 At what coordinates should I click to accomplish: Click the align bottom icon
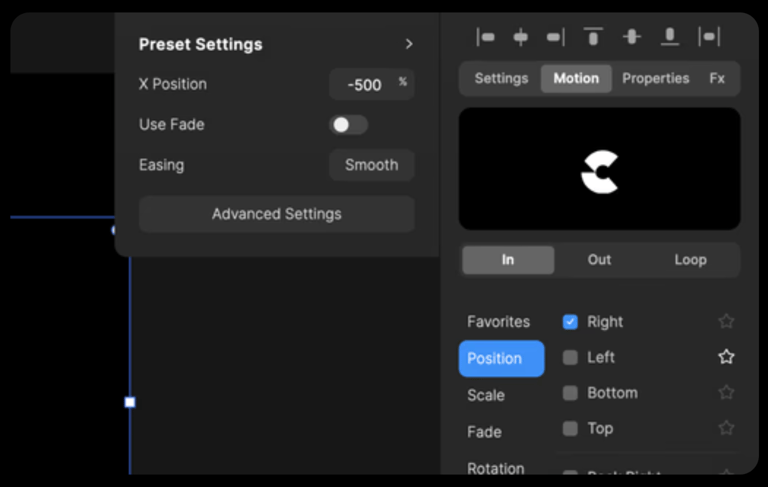pos(670,38)
